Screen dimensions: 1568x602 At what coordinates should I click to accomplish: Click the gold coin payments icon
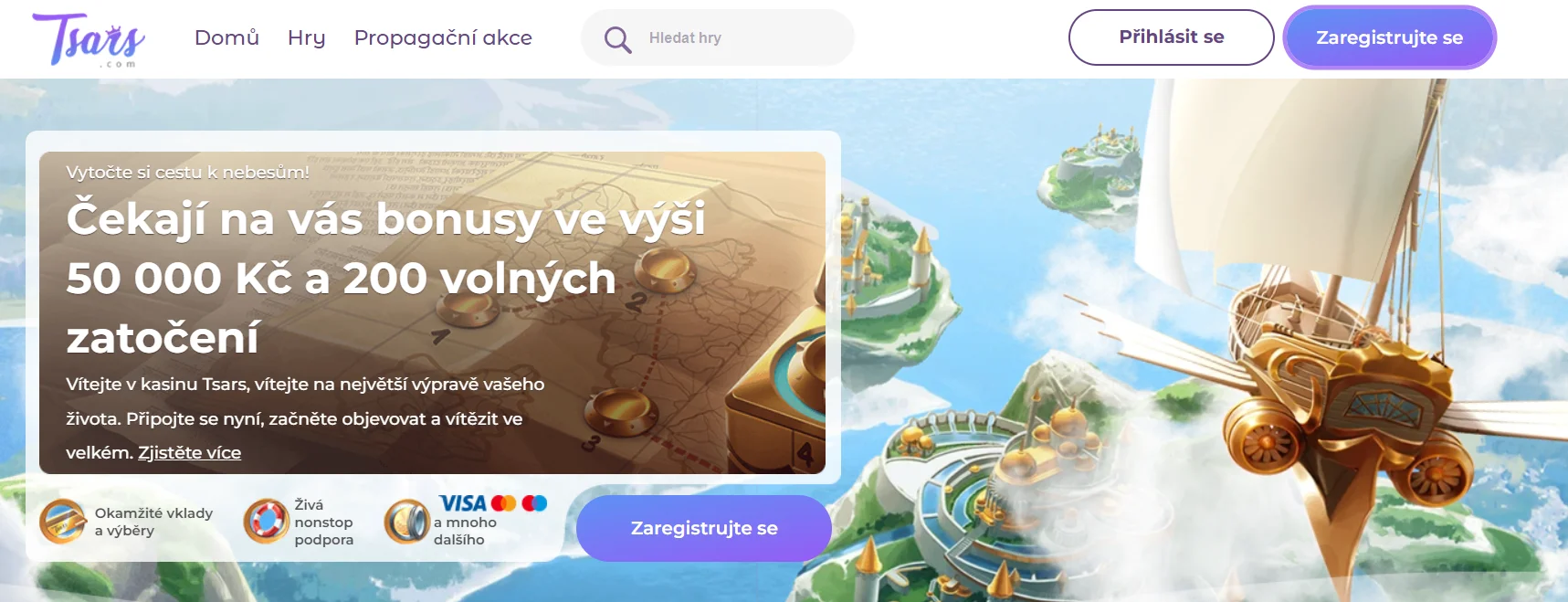407,522
